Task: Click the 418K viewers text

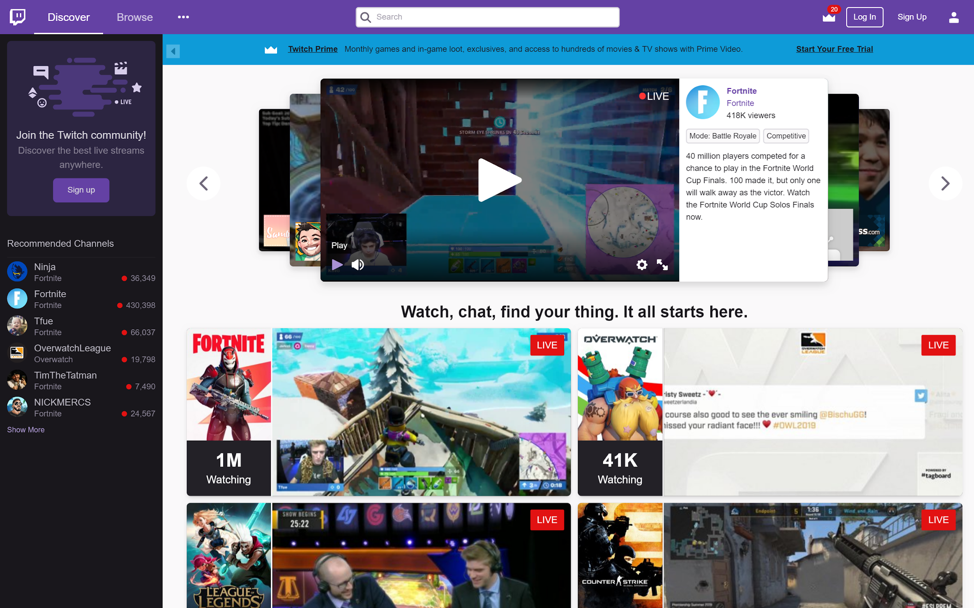Action: tap(751, 116)
